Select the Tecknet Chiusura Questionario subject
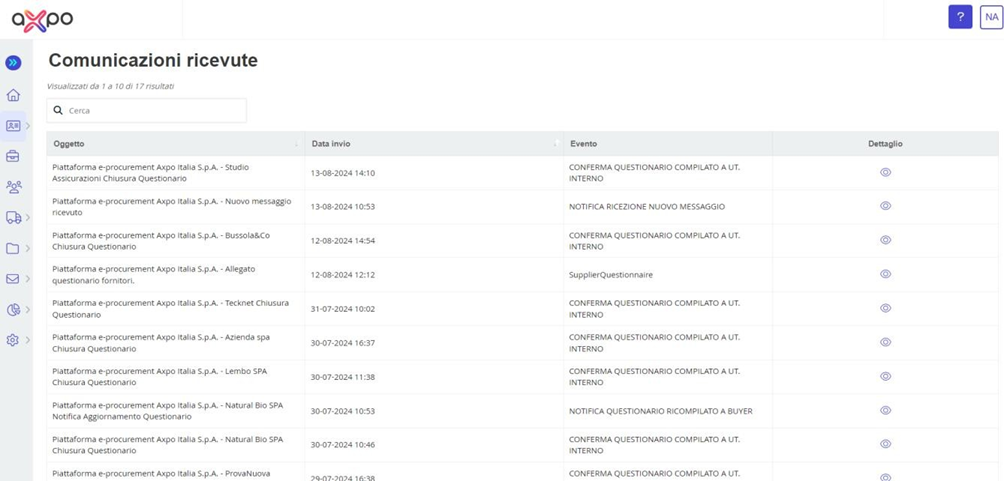This screenshot has width=1004, height=481. point(170,309)
